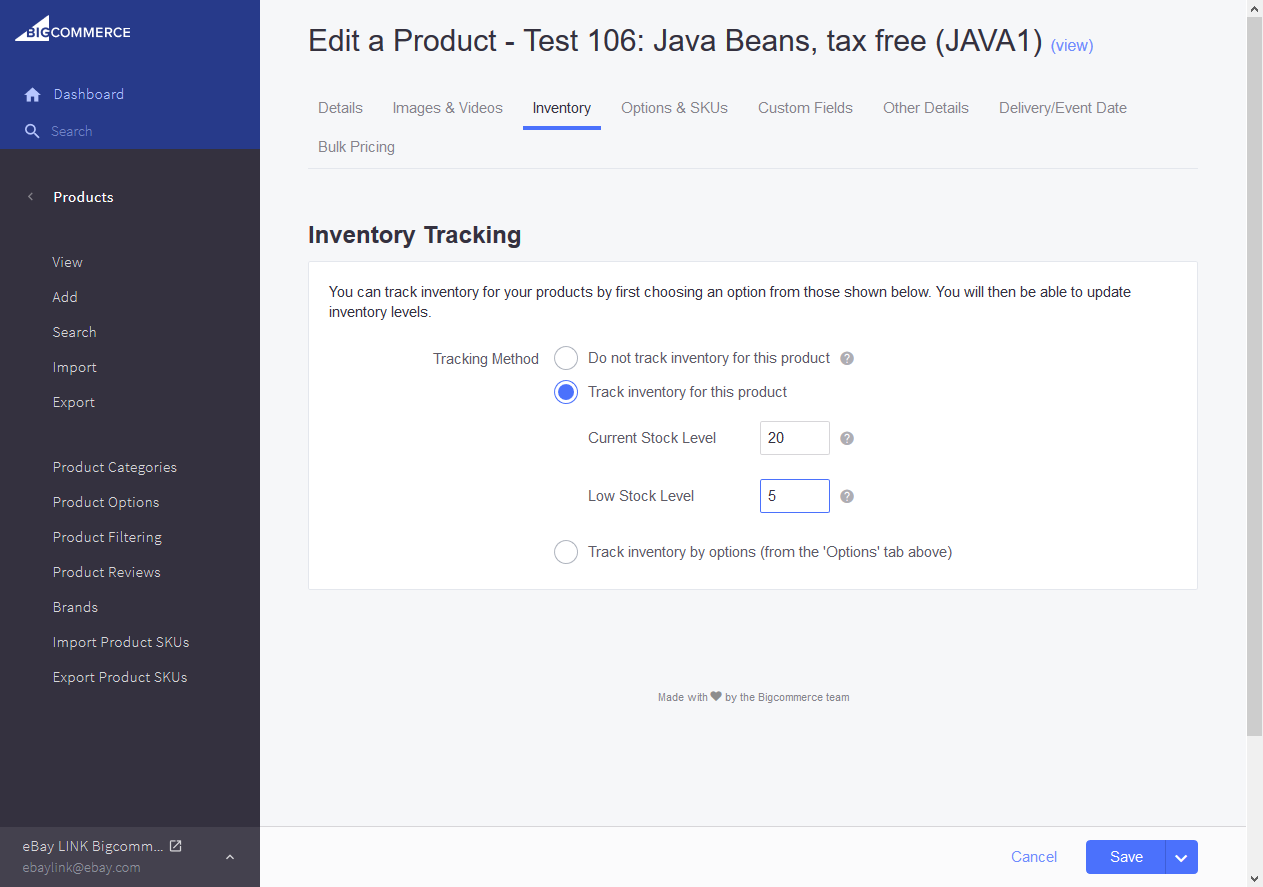
Task: Click help icon beside Low Stock Level
Action: tap(847, 496)
